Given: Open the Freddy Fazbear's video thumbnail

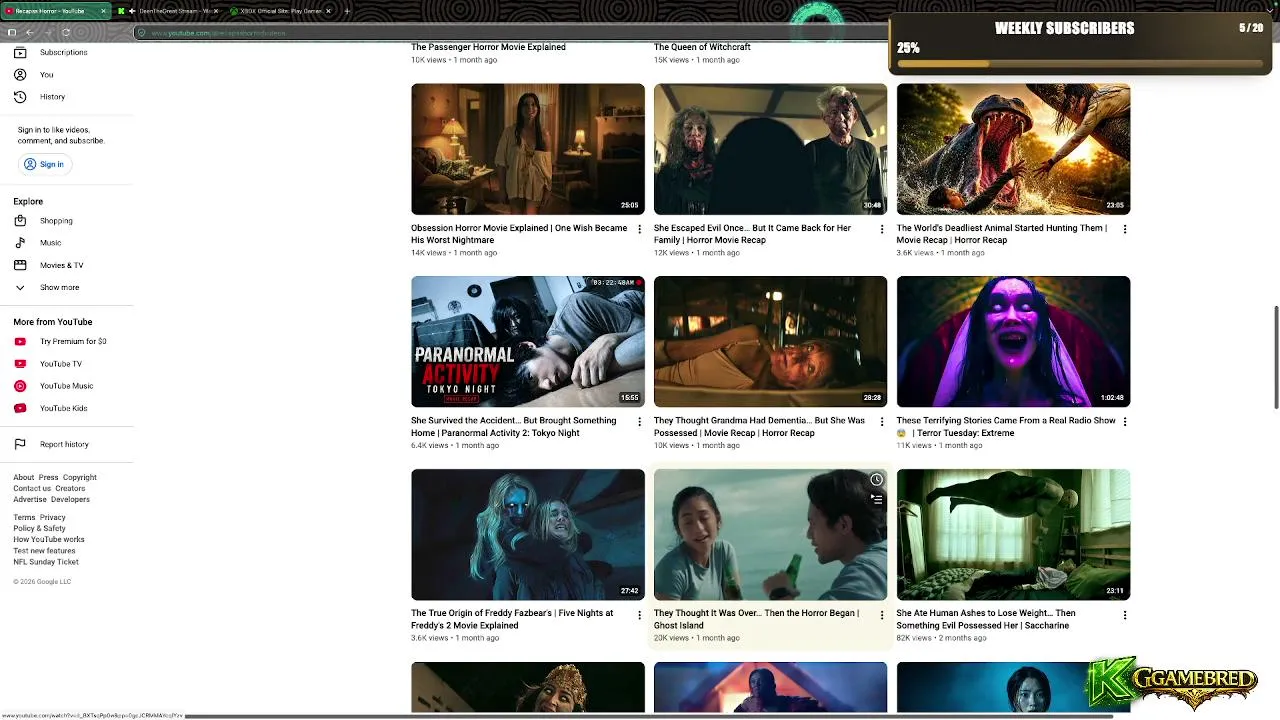Looking at the screenshot, I should [528, 535].
